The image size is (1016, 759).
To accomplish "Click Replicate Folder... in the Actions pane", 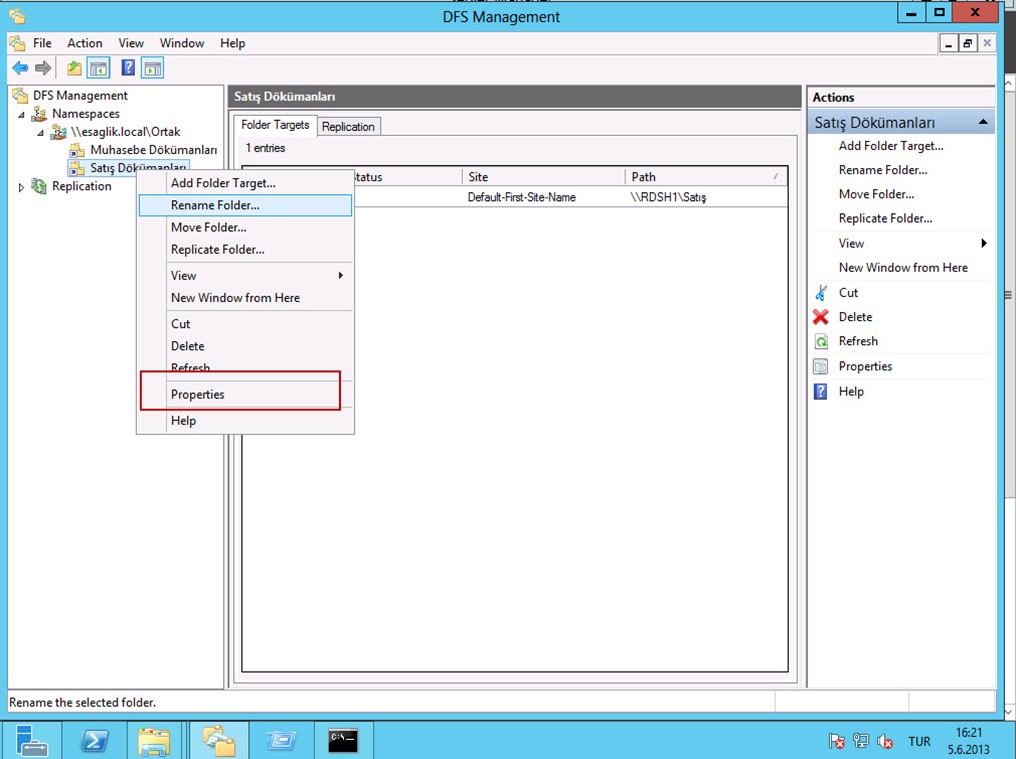I will [886, 218].
